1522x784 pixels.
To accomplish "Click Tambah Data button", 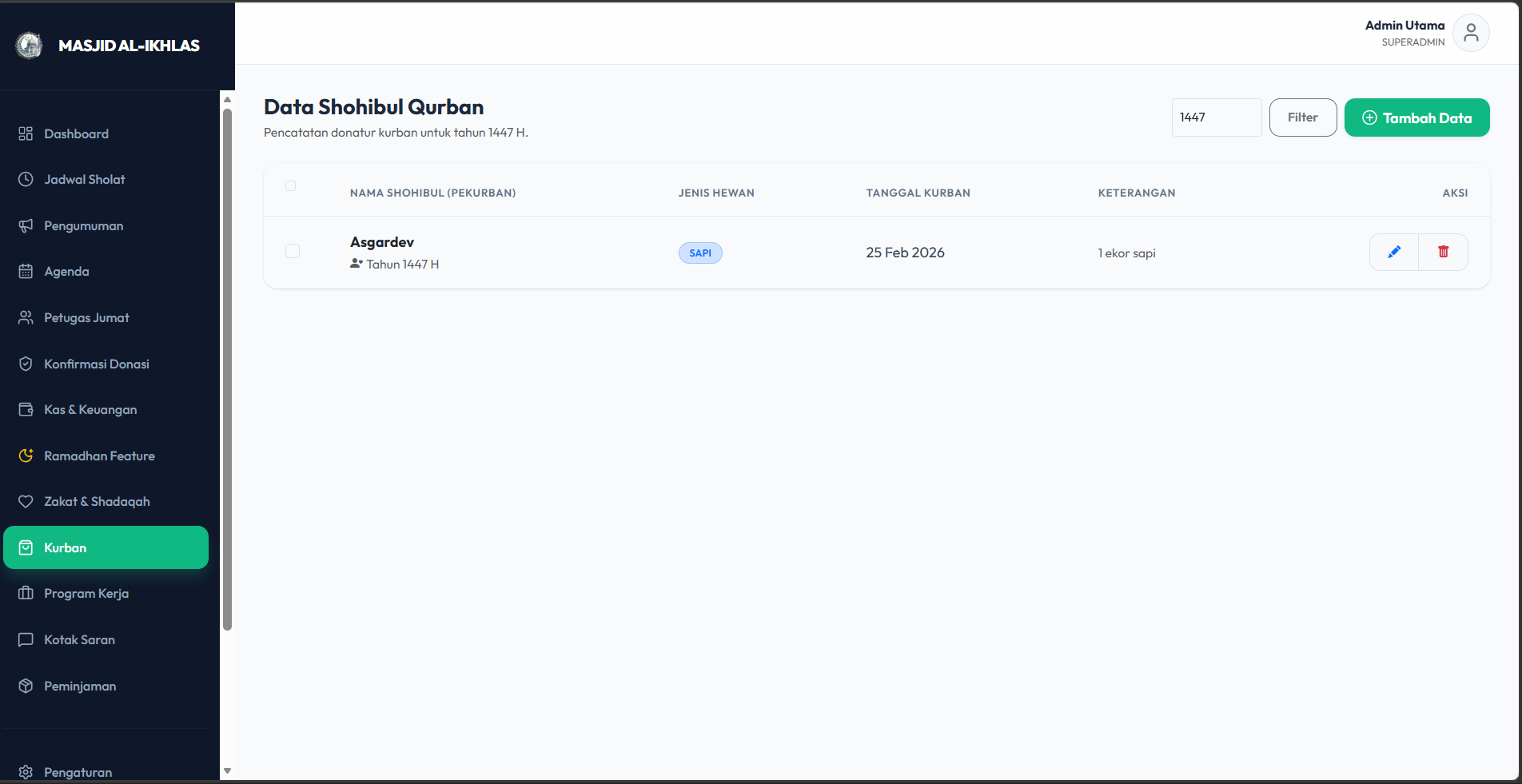I will tap(1416, 117).
